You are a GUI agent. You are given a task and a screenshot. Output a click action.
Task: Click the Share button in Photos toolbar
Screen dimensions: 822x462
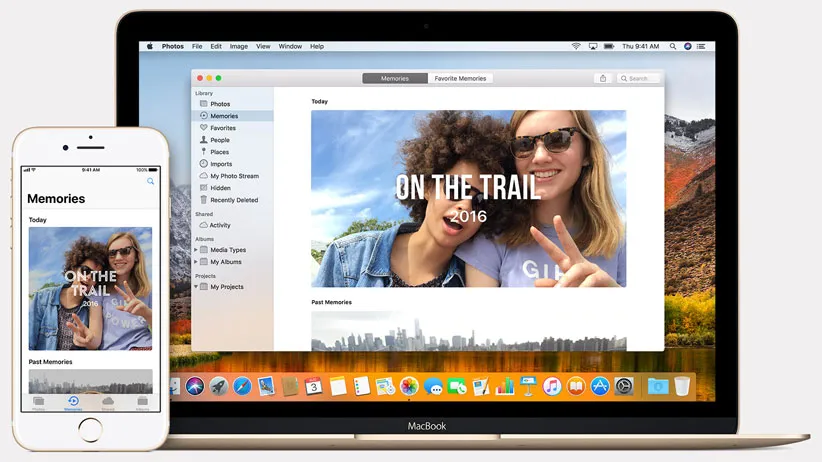pos(602,78)
